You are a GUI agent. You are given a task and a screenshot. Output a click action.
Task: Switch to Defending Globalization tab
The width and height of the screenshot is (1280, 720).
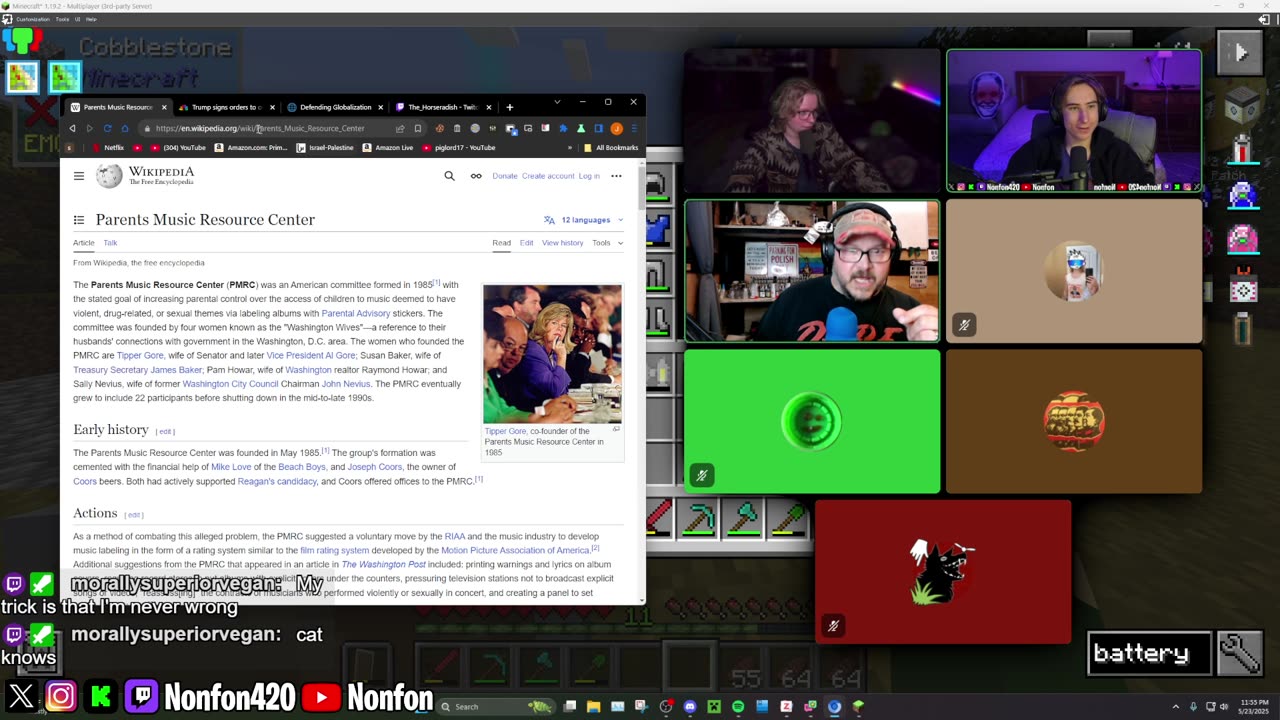pyautogui.click(x=335, y=107)
